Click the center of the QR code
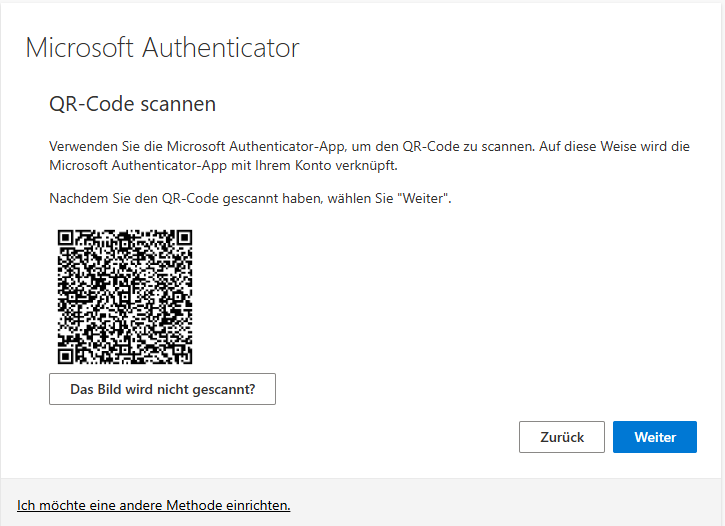The width and height of the screenshot is (725, 526). coord(125,297)
